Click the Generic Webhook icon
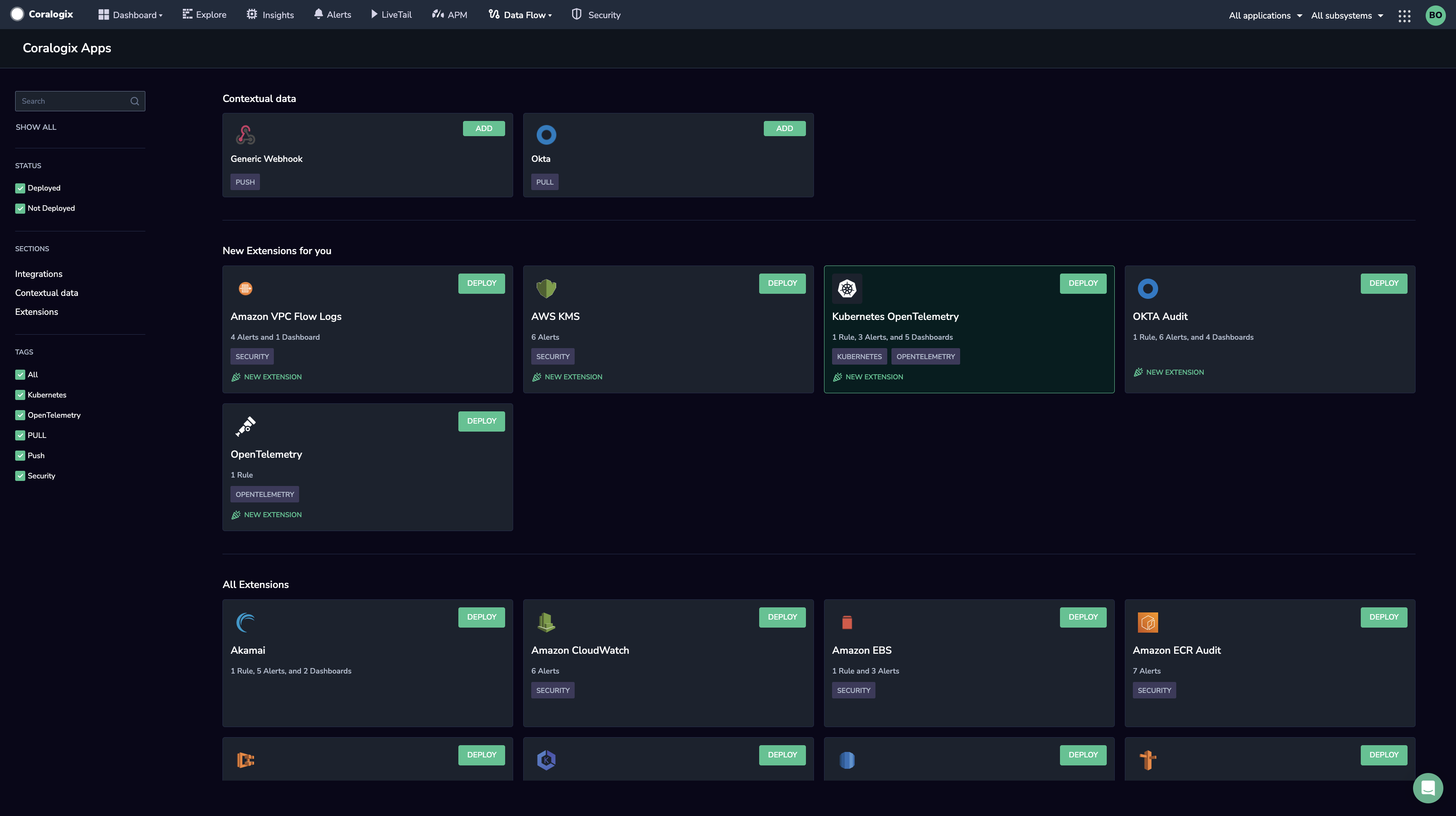This screenshot has height=816, width=1456. click(x=245, y=134)
